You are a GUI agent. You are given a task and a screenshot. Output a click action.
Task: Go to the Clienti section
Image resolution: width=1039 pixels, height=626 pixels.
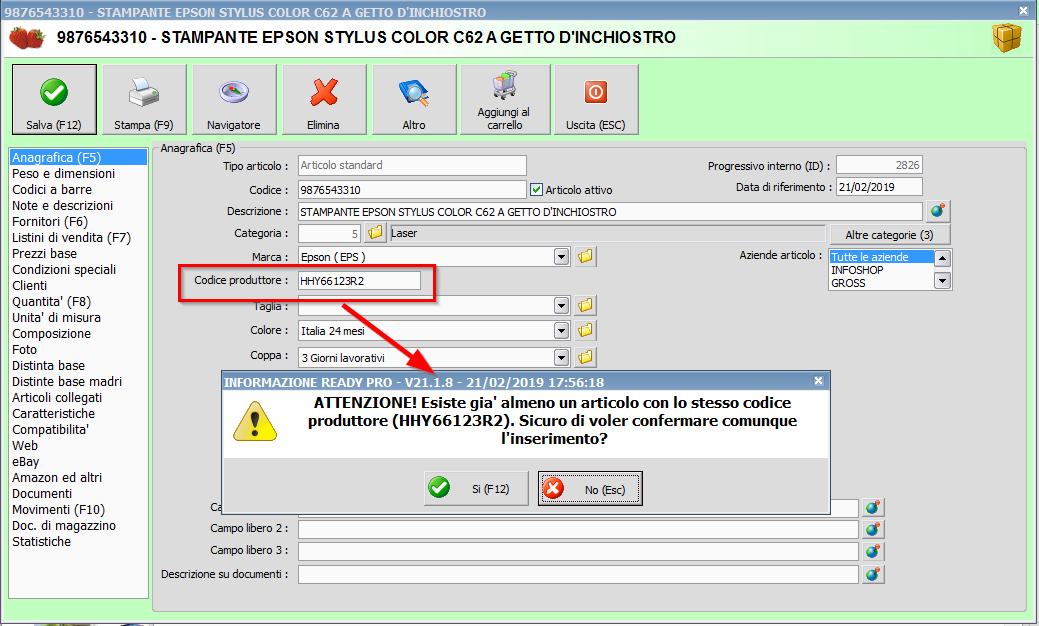[30, 286]
